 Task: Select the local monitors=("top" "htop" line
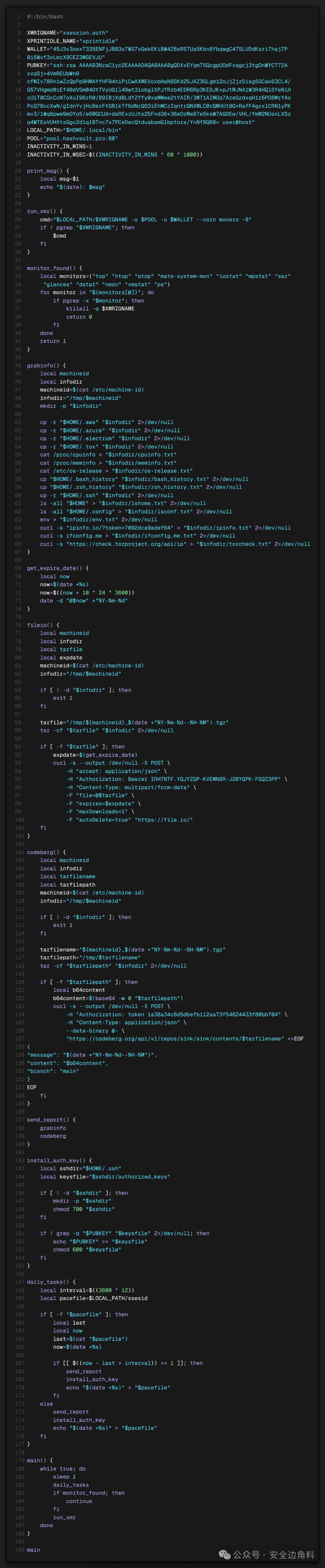165,276
